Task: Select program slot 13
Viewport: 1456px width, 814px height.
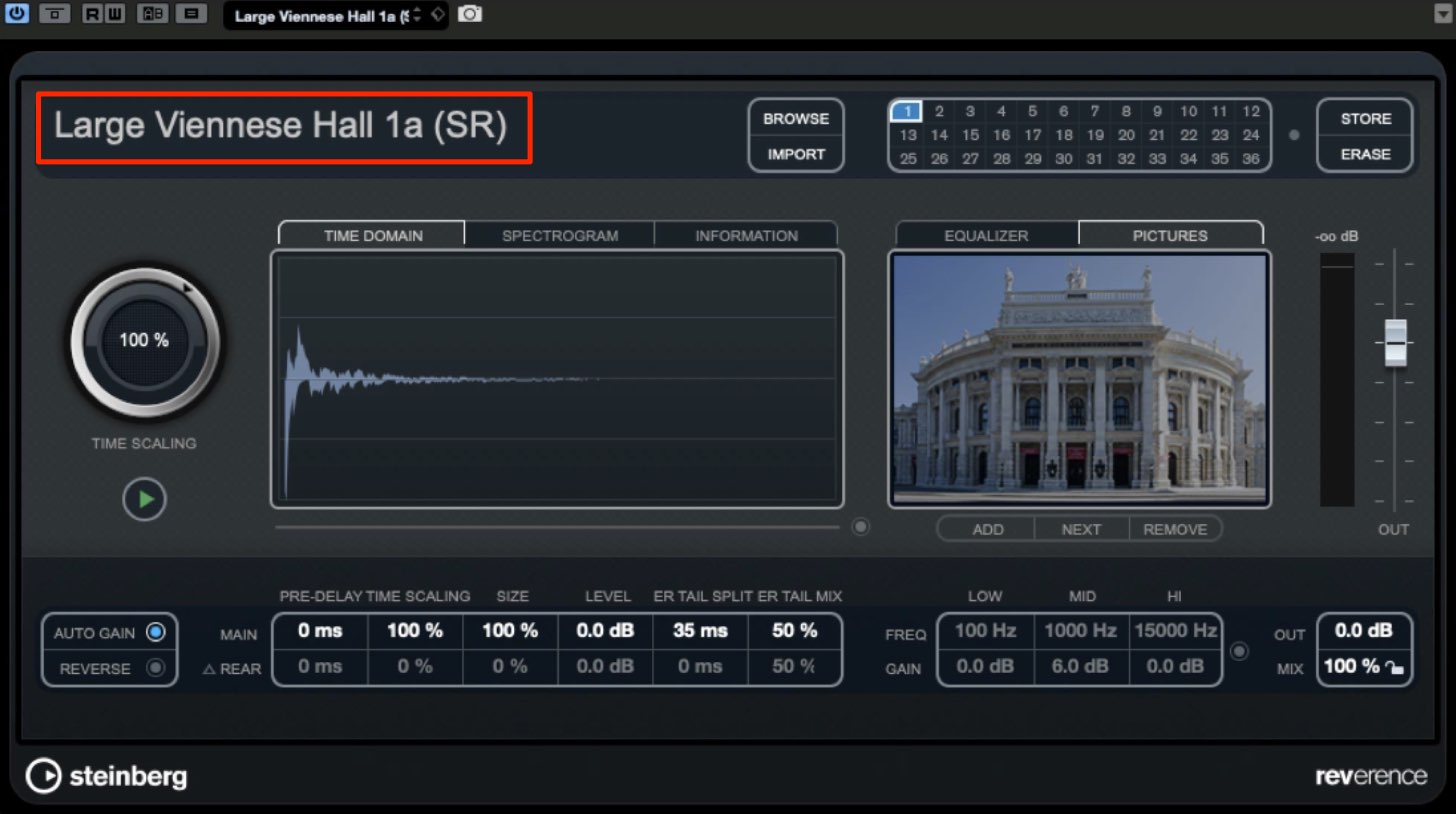Action: pyautogui.click(x=908, y=135)
